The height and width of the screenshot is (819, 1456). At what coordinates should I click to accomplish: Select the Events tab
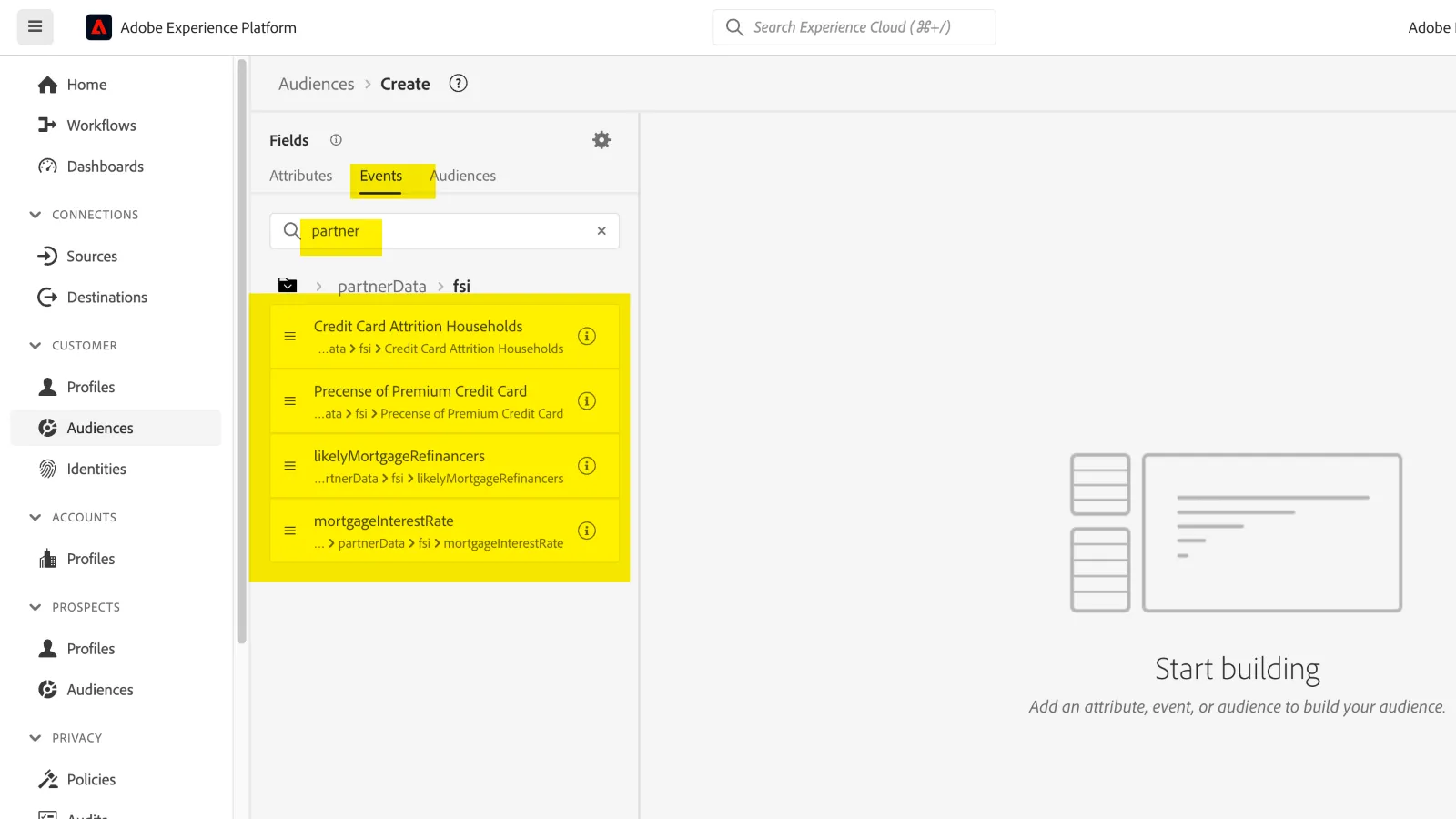pyautogui.click(x=381, y=176)
